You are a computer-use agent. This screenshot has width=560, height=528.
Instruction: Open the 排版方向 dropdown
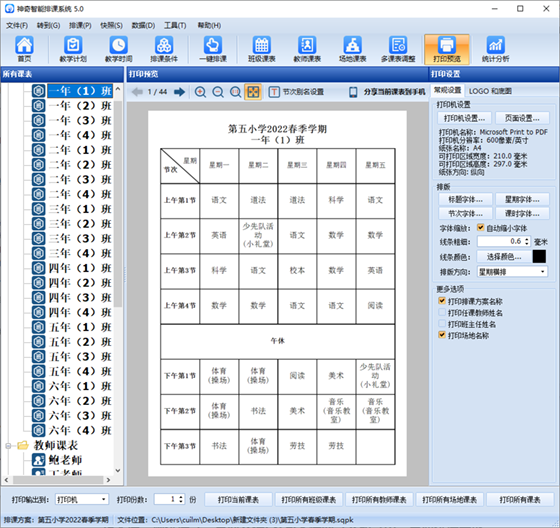click(x=512, y=272)
